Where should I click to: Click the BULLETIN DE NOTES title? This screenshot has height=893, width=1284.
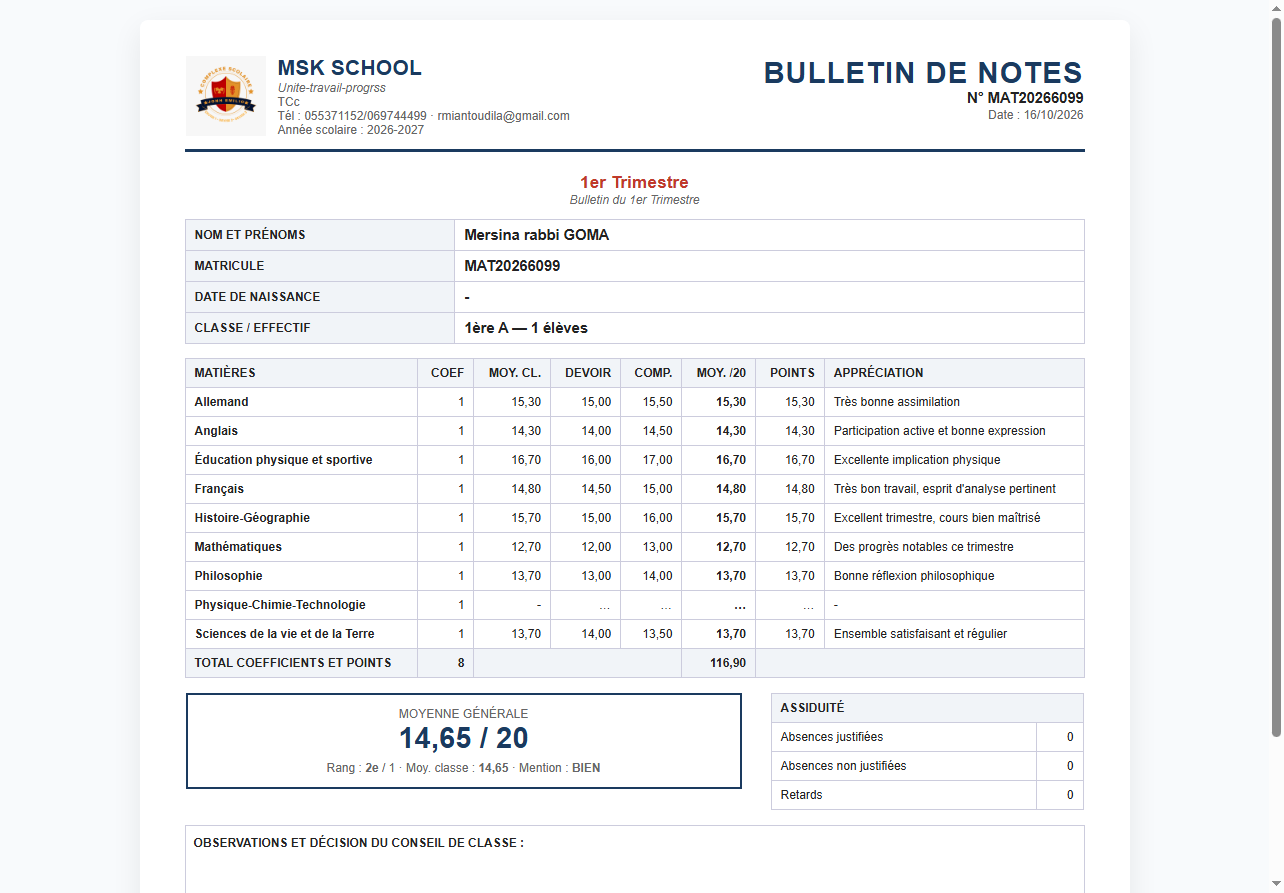pos(923,73)
